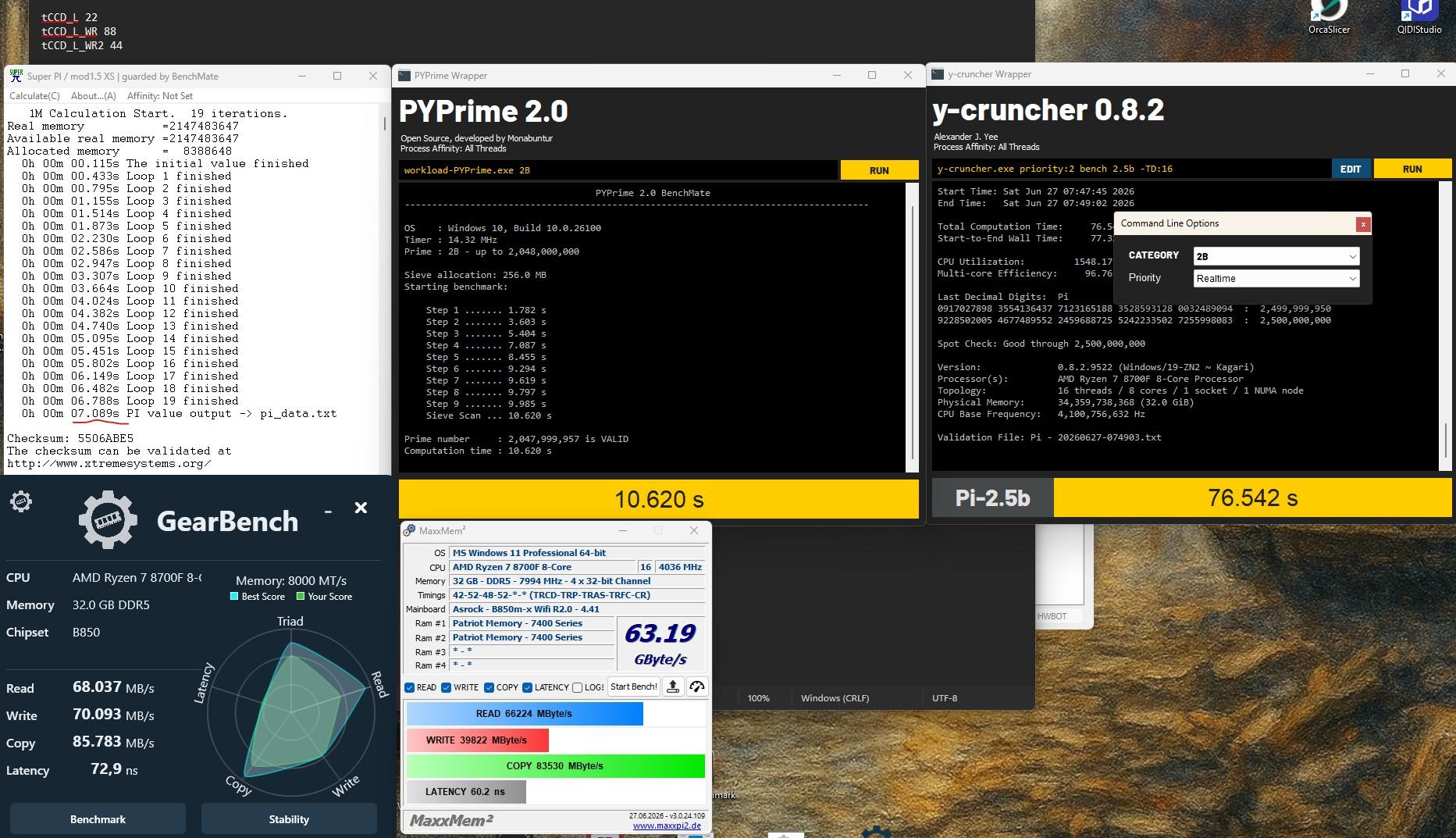Viewport: 1456px width, 838px height.
Task: Click Pi-2.5b label in y-cruncher
Action: [992, 497]
